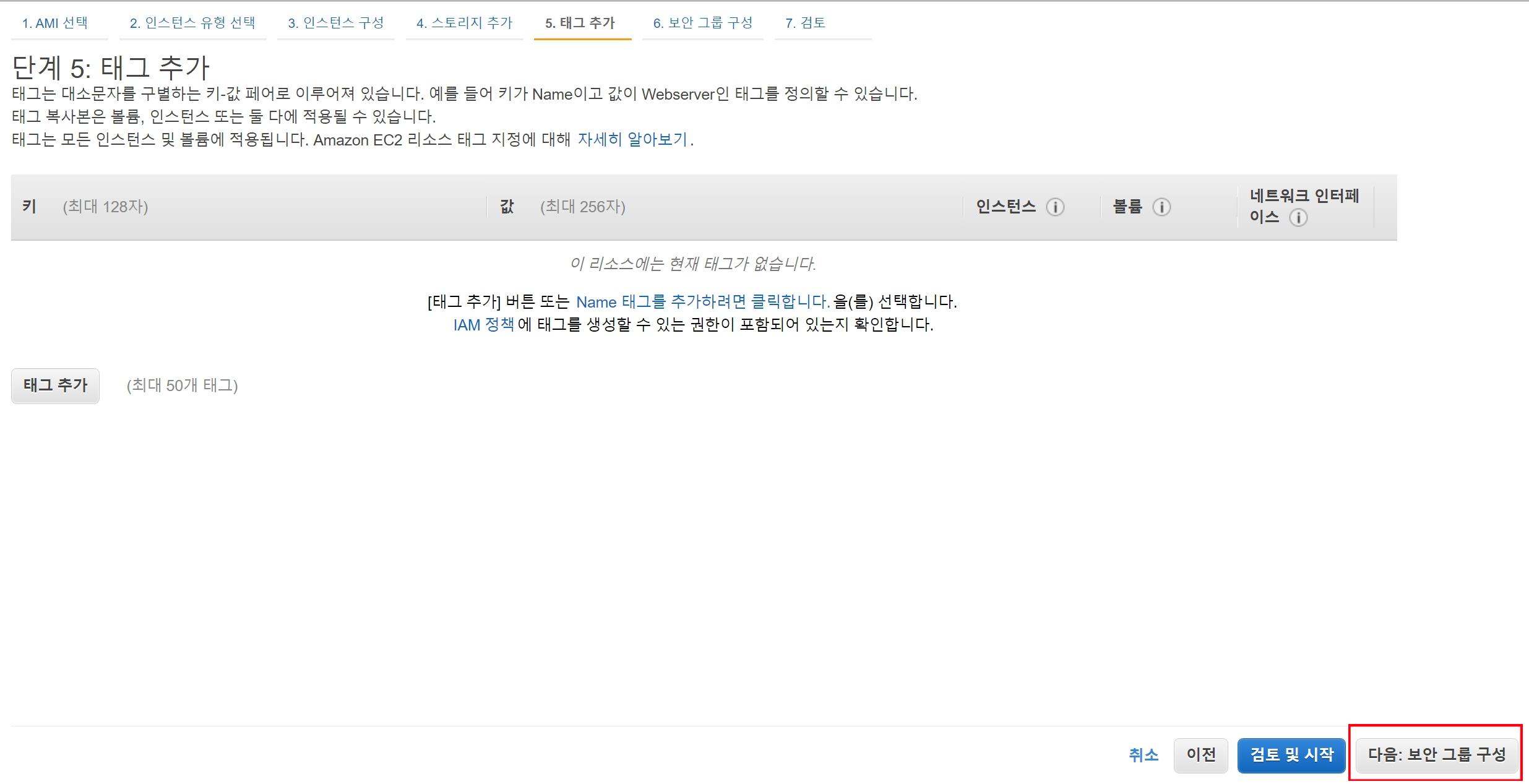Open the 4. 스토리지 추가 tab
This screenshot has height=784, width=1529.
pyautogui.click(x=464, y=23)
